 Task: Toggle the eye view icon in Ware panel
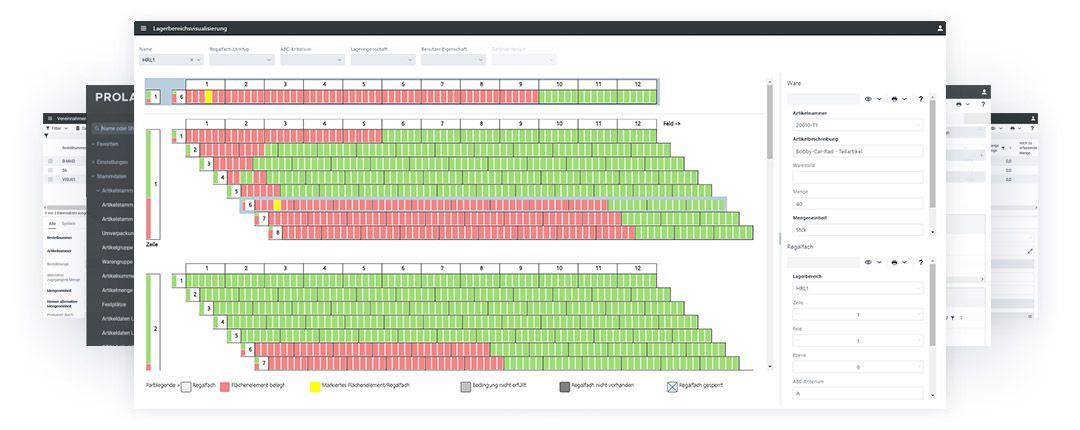tap(868, 99)
